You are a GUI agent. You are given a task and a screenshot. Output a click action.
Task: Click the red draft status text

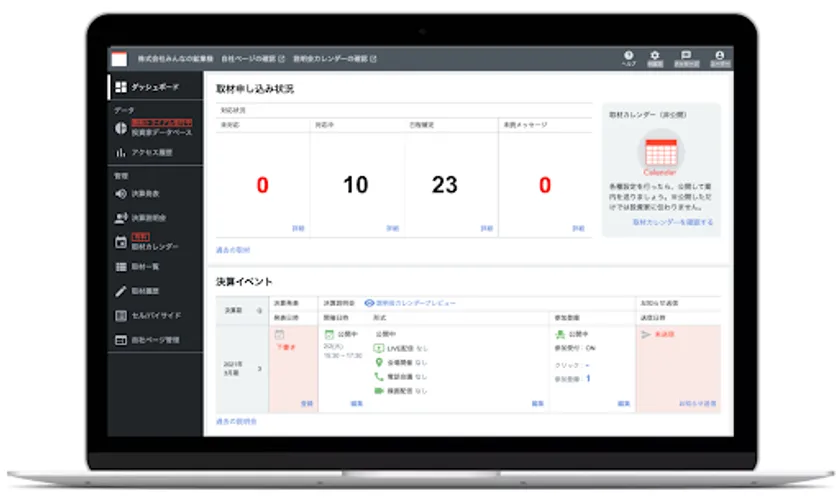(x=286, y=347)
